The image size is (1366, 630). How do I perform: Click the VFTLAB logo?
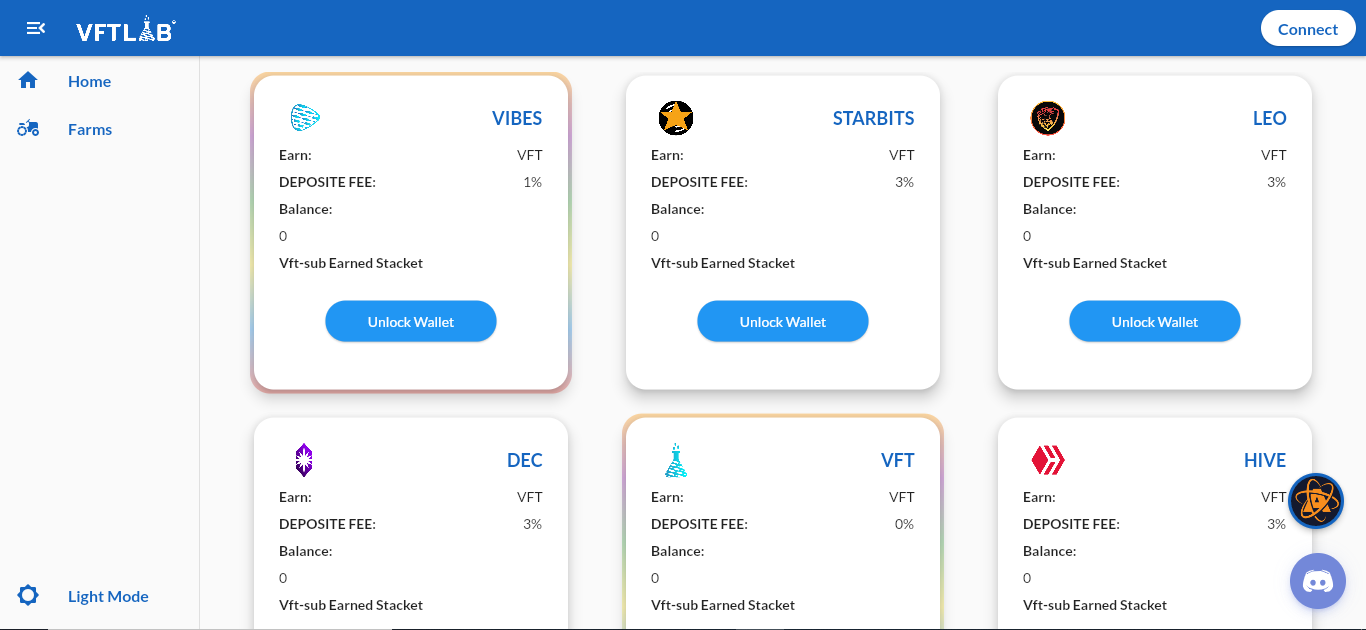click(x=126, y=30)
